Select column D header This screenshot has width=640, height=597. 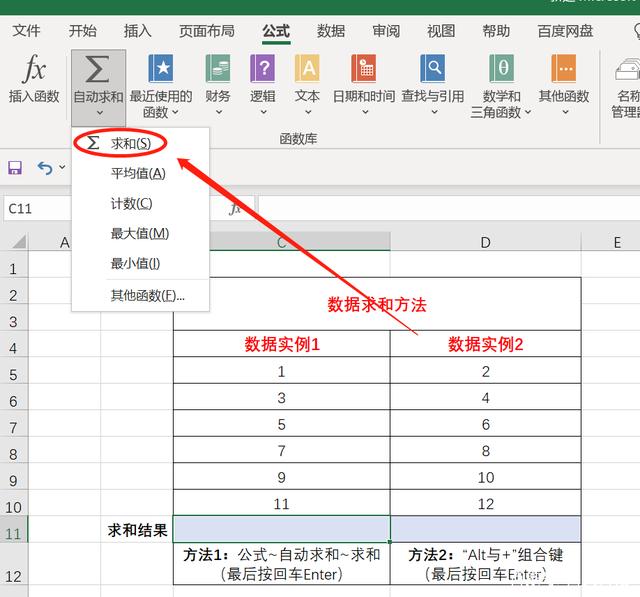pos(485,242)
